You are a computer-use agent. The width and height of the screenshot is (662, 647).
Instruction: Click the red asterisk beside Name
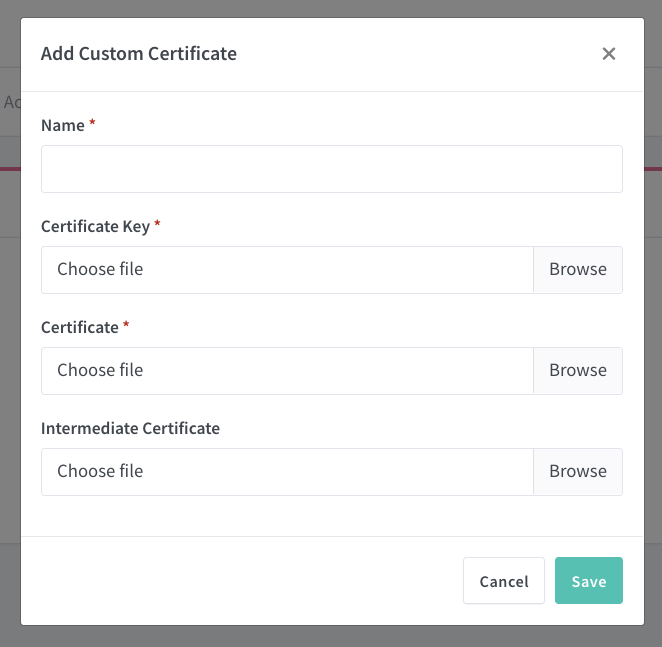point(92,124)
